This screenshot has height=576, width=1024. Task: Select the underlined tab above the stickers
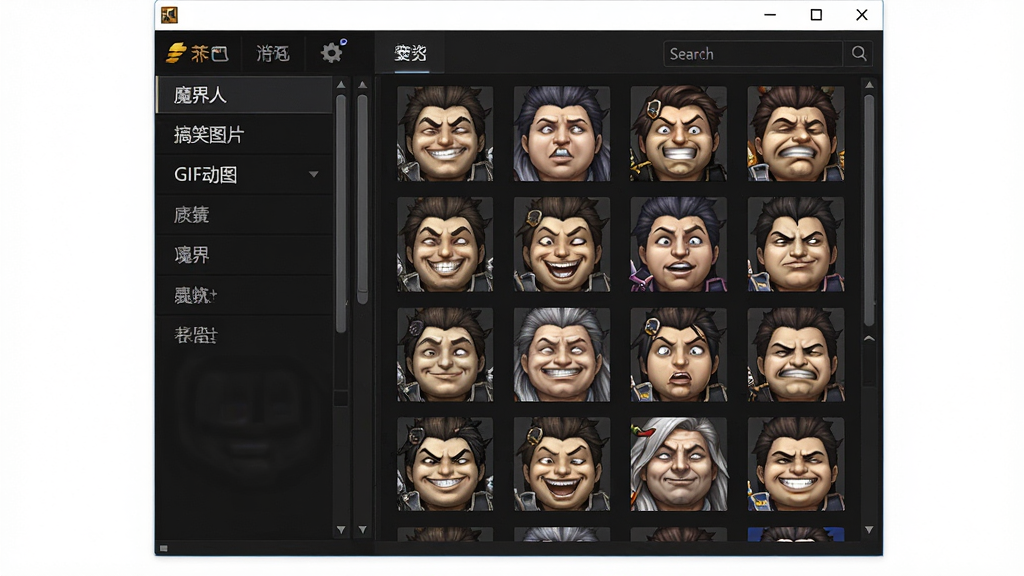(411, 54)
